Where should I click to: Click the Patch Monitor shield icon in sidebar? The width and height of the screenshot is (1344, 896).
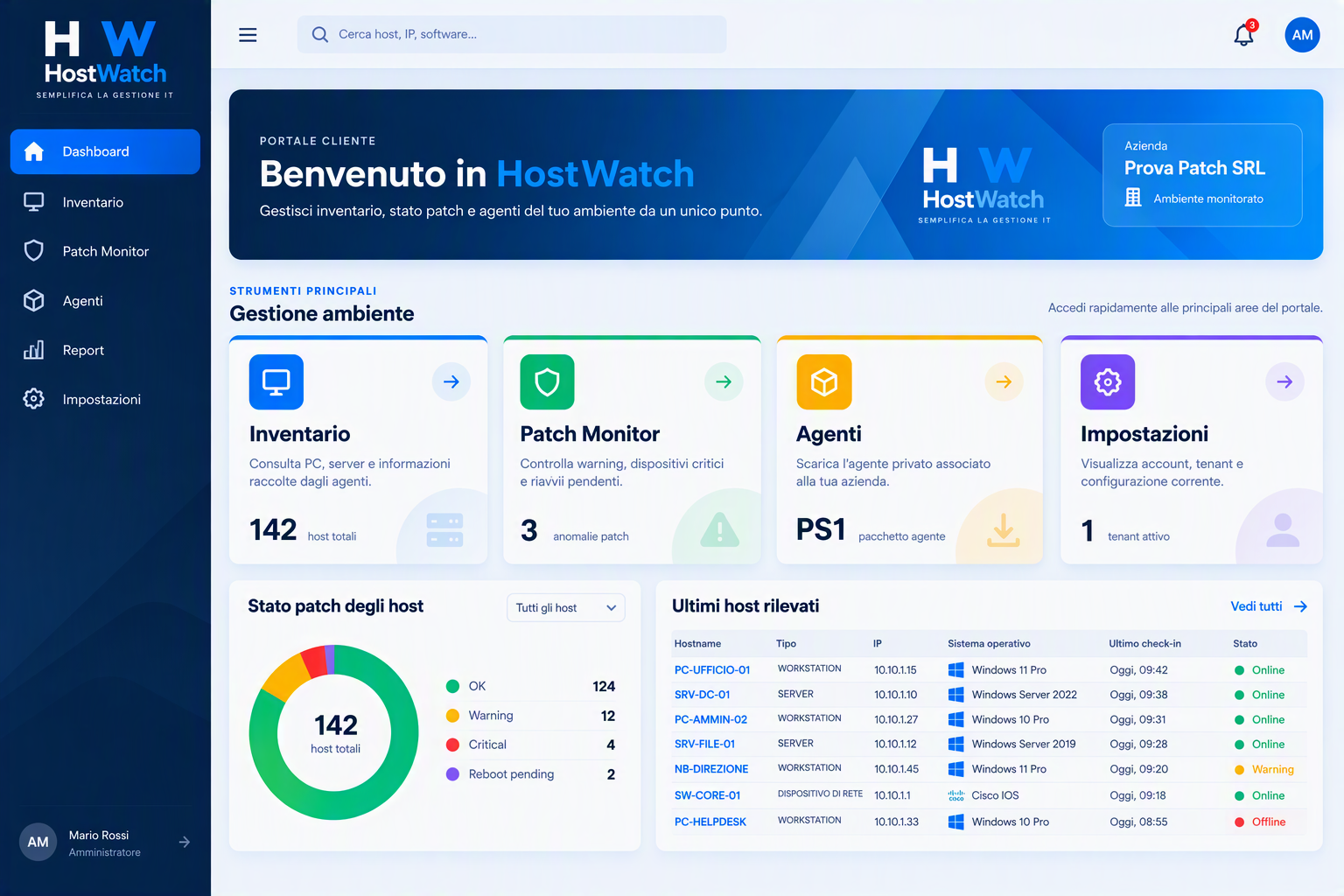coord(34,251)
